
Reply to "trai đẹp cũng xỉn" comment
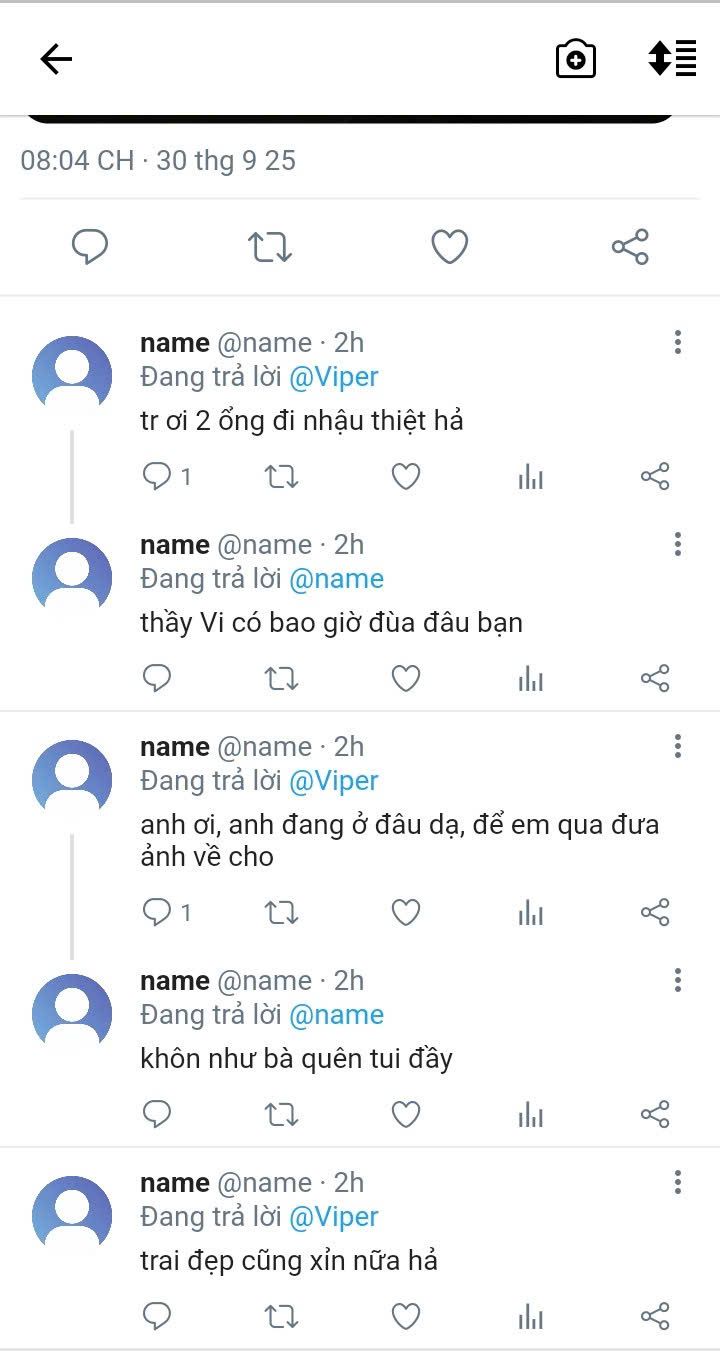[157, 1317]
